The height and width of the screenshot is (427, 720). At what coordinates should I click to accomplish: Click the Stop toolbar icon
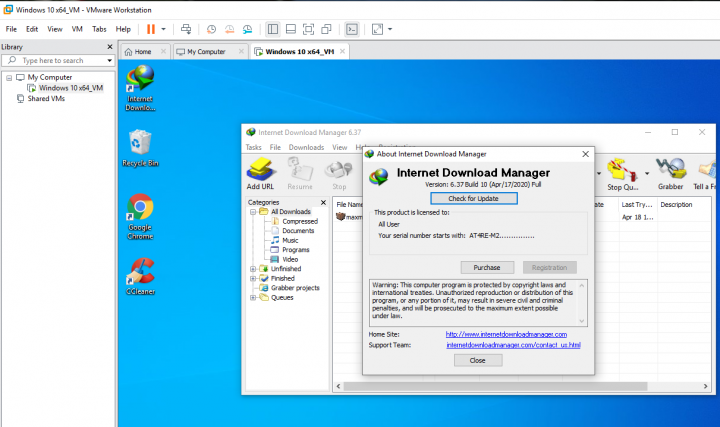click(339, 174)
